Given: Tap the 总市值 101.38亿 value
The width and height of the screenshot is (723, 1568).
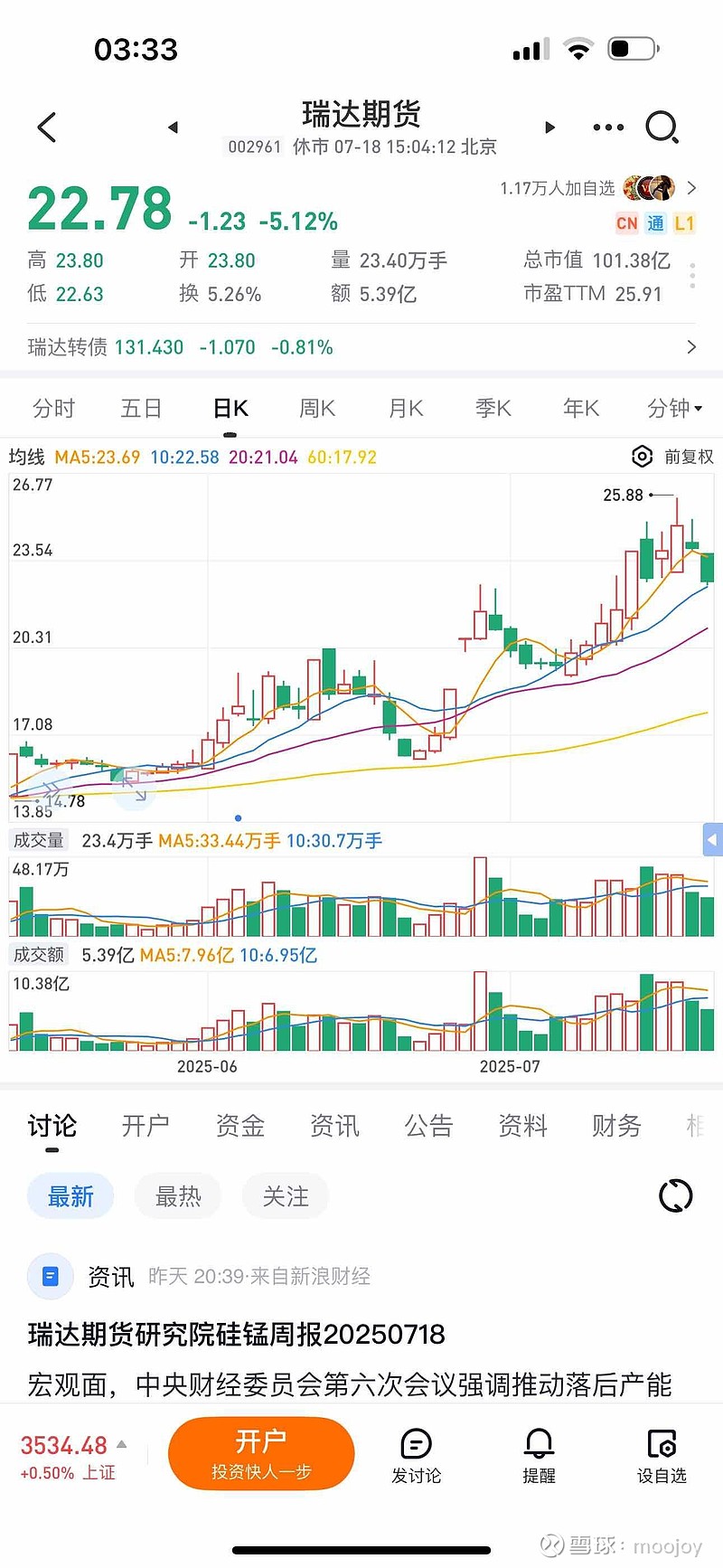Looking at the screenshot, I should 596,260.
